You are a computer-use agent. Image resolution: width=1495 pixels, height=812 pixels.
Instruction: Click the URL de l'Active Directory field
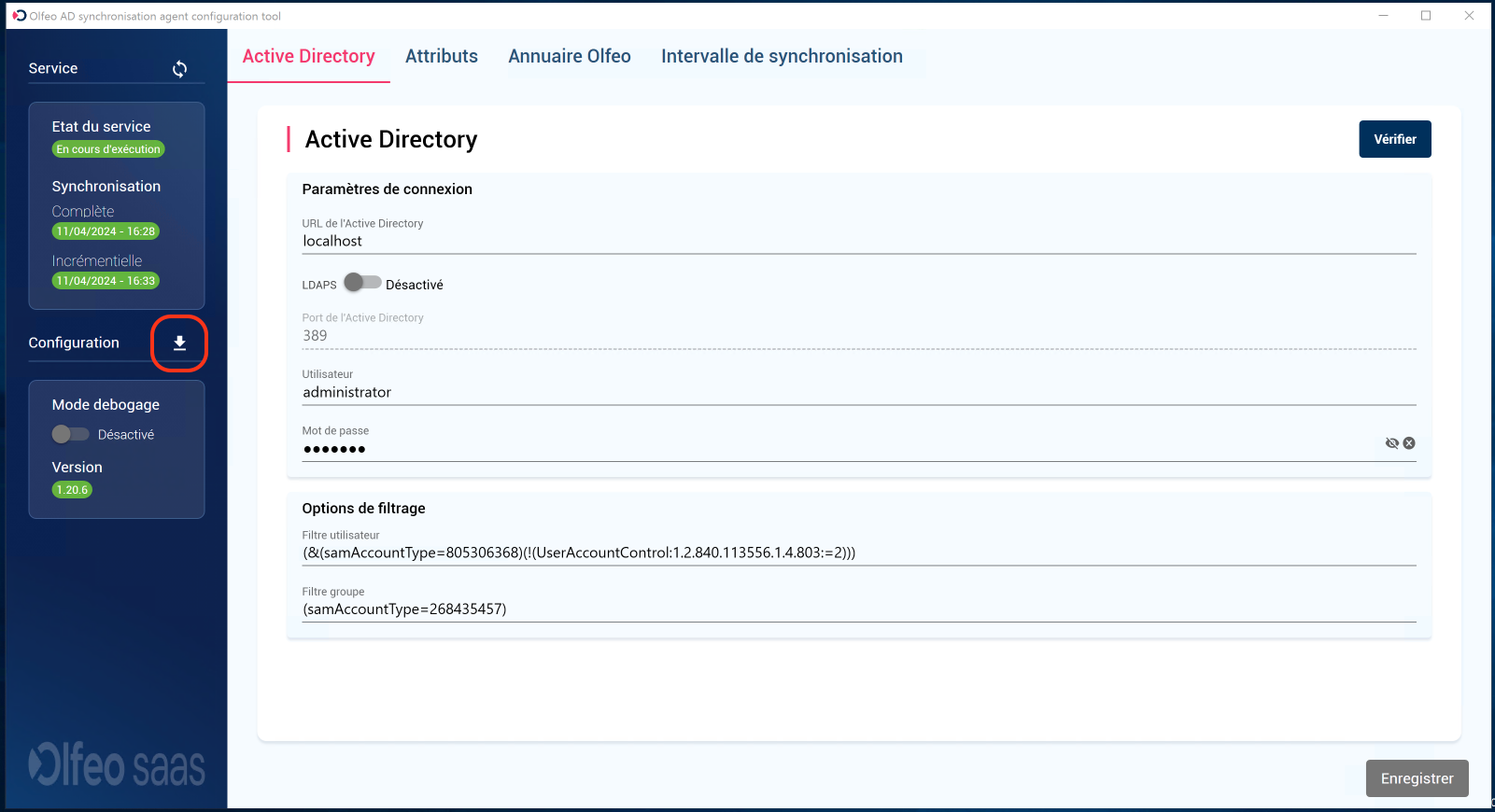(x=858, y=242)
